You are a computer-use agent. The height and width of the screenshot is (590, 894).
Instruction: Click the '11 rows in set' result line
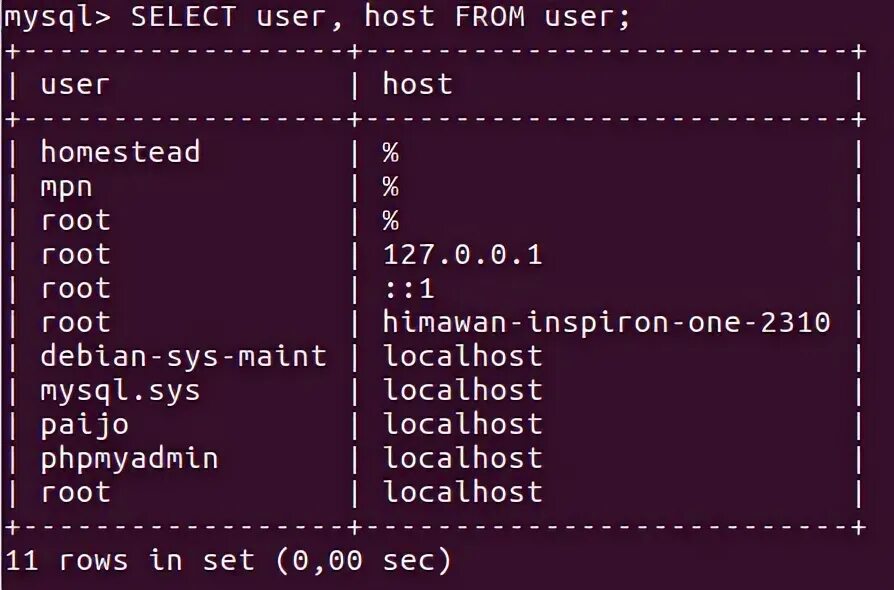(228, 560)
